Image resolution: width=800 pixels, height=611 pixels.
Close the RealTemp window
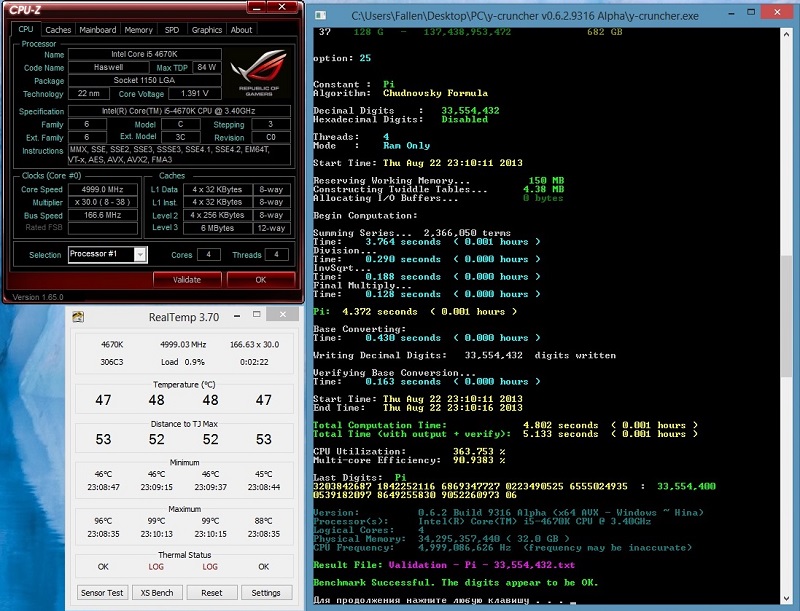(283, 314)
